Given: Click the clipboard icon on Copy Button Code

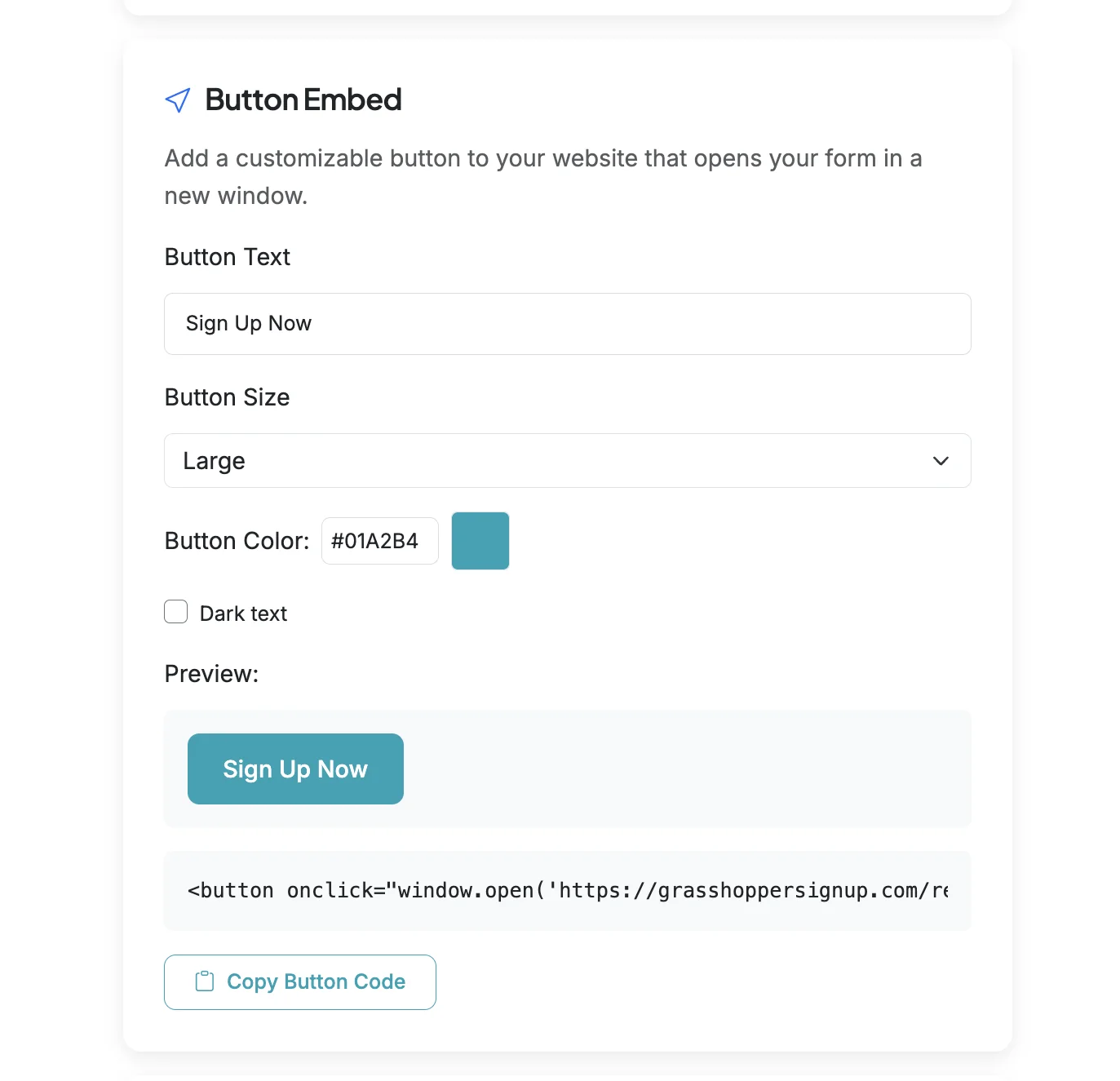Looking at the screenshot, I should tap(204, 981).
